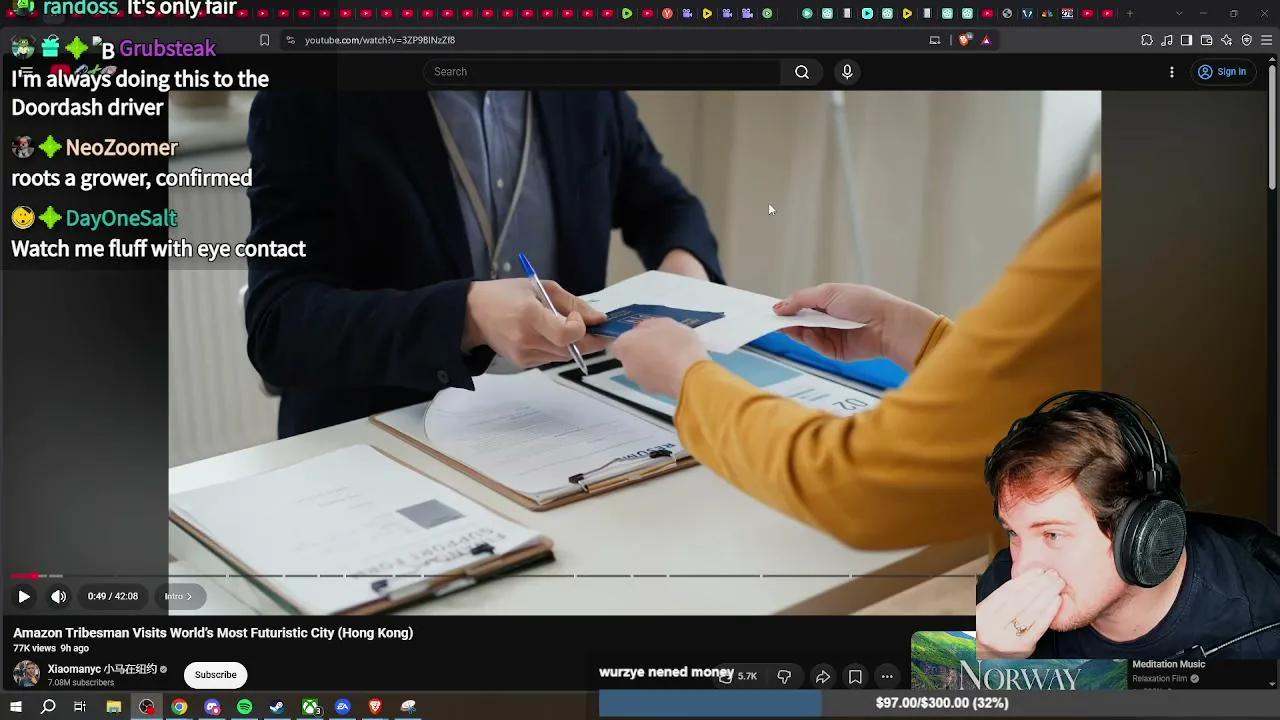Viewport: 1280px width, 720px height.
Task: Open File Explorer from taskbar
Action: pos(114,707)
